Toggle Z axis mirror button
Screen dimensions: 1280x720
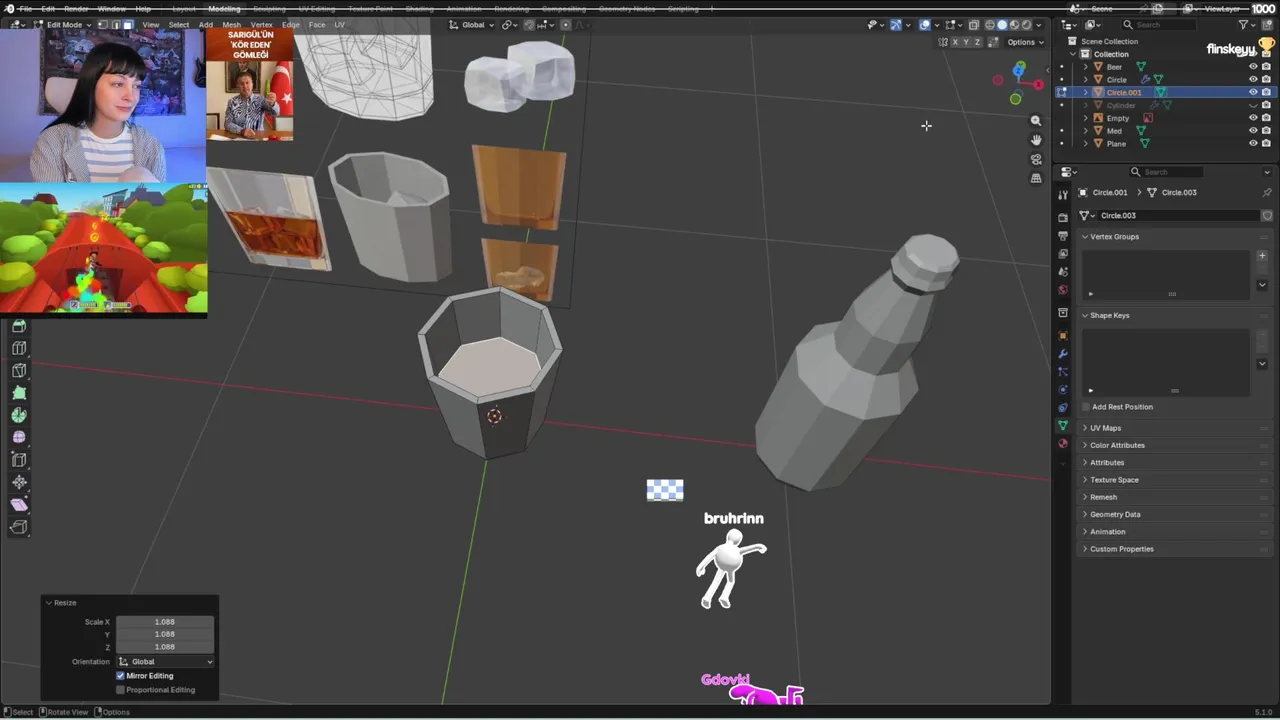pyautogui.click(x=977, y=42)
